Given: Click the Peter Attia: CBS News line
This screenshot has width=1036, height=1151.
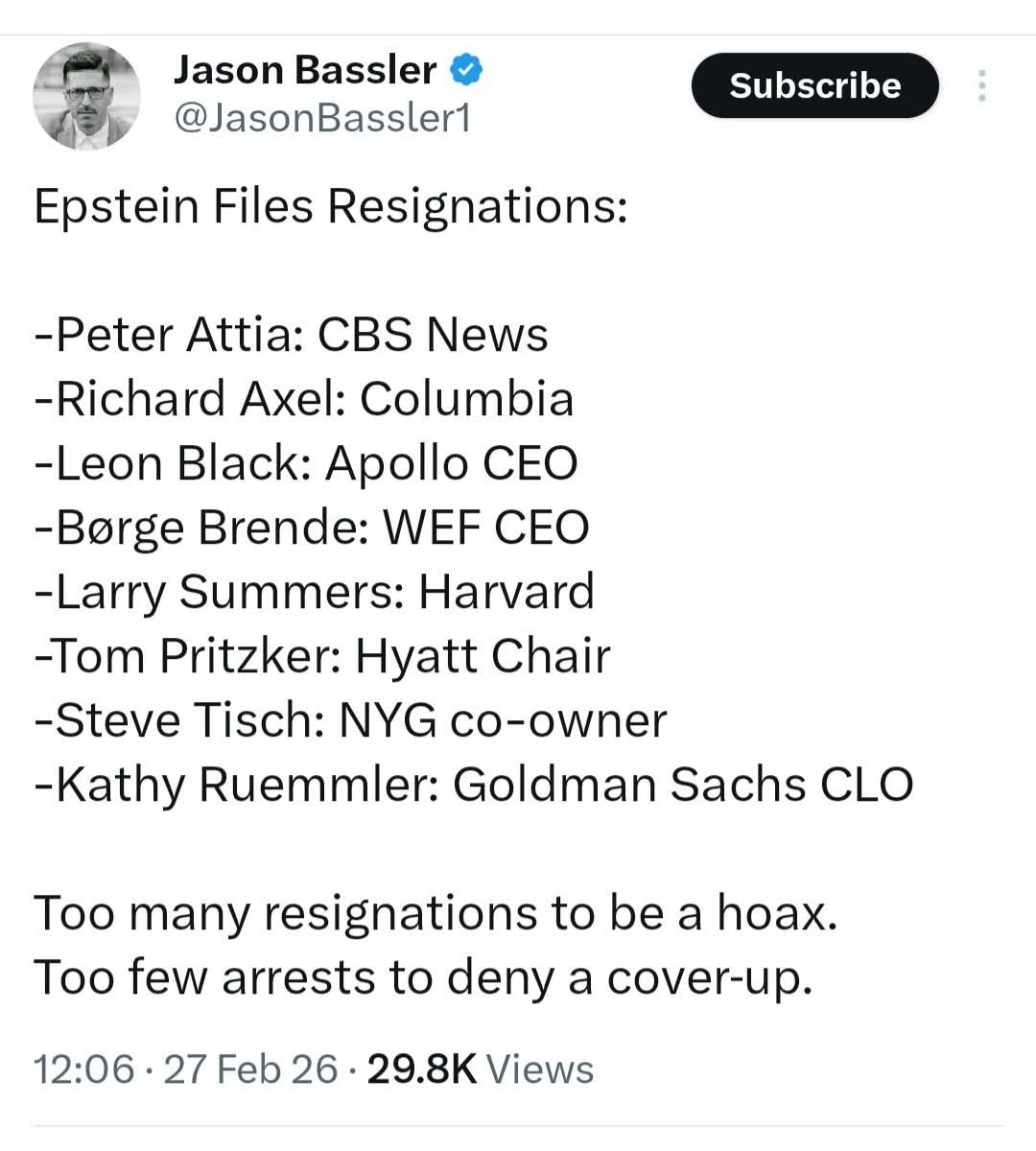Looking at the screenshot, I should (x=291, y=335).
